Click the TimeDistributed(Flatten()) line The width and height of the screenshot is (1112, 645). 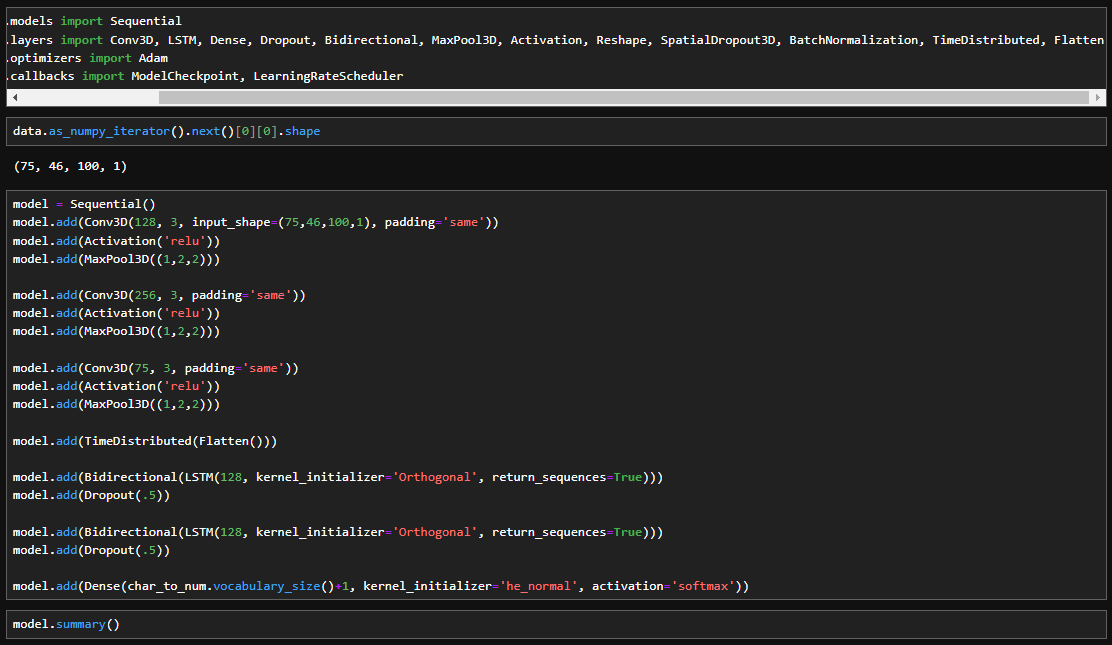coord(144,441)
